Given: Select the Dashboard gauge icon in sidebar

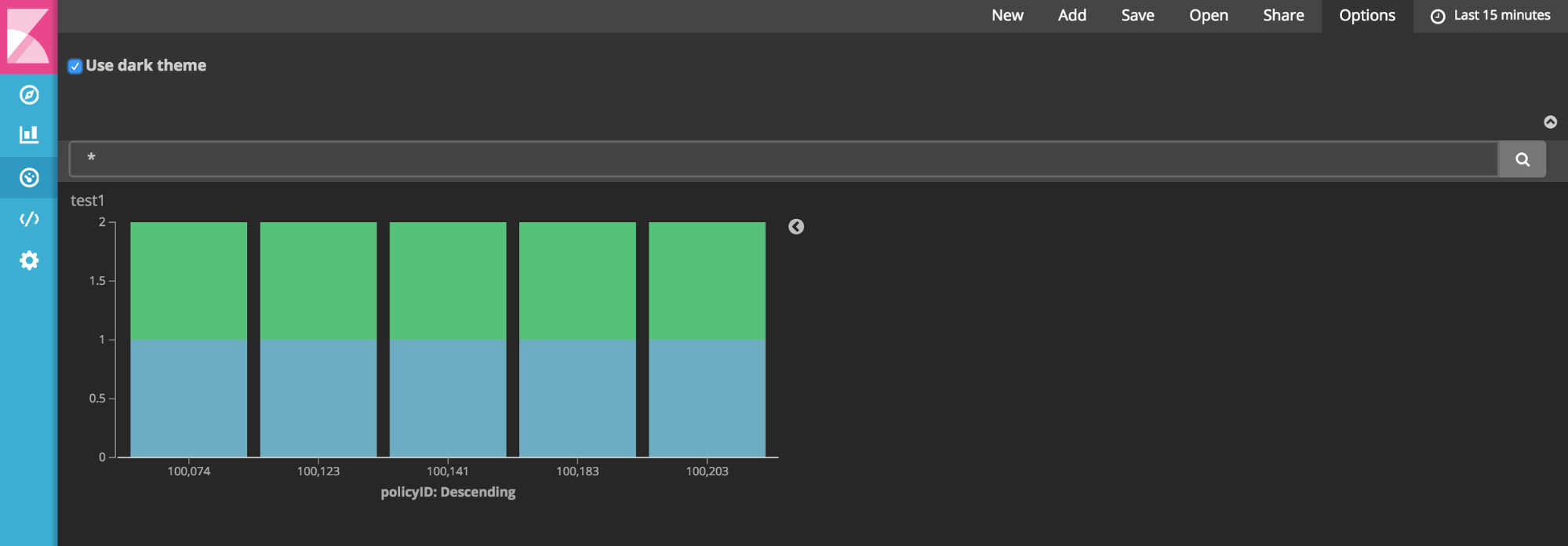Looking at the screenshot, I should click(29, 177).
